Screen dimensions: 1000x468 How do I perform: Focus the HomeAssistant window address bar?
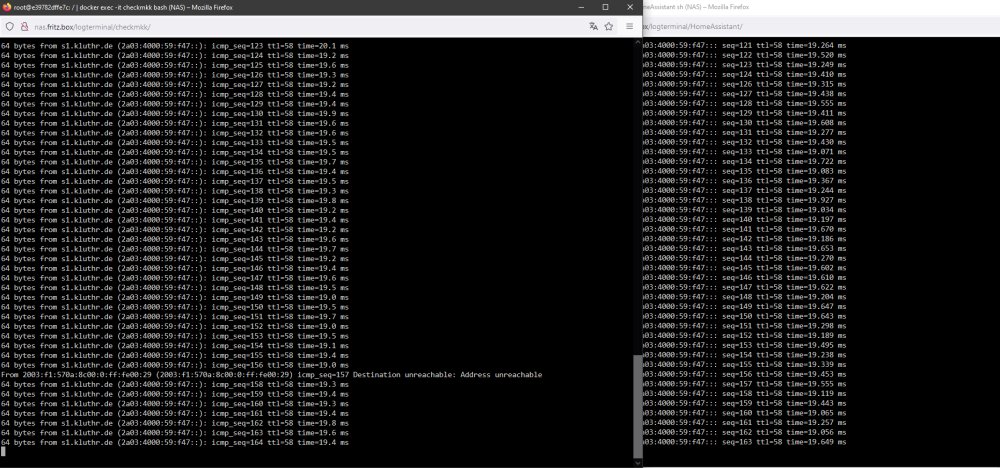[821, 27]
